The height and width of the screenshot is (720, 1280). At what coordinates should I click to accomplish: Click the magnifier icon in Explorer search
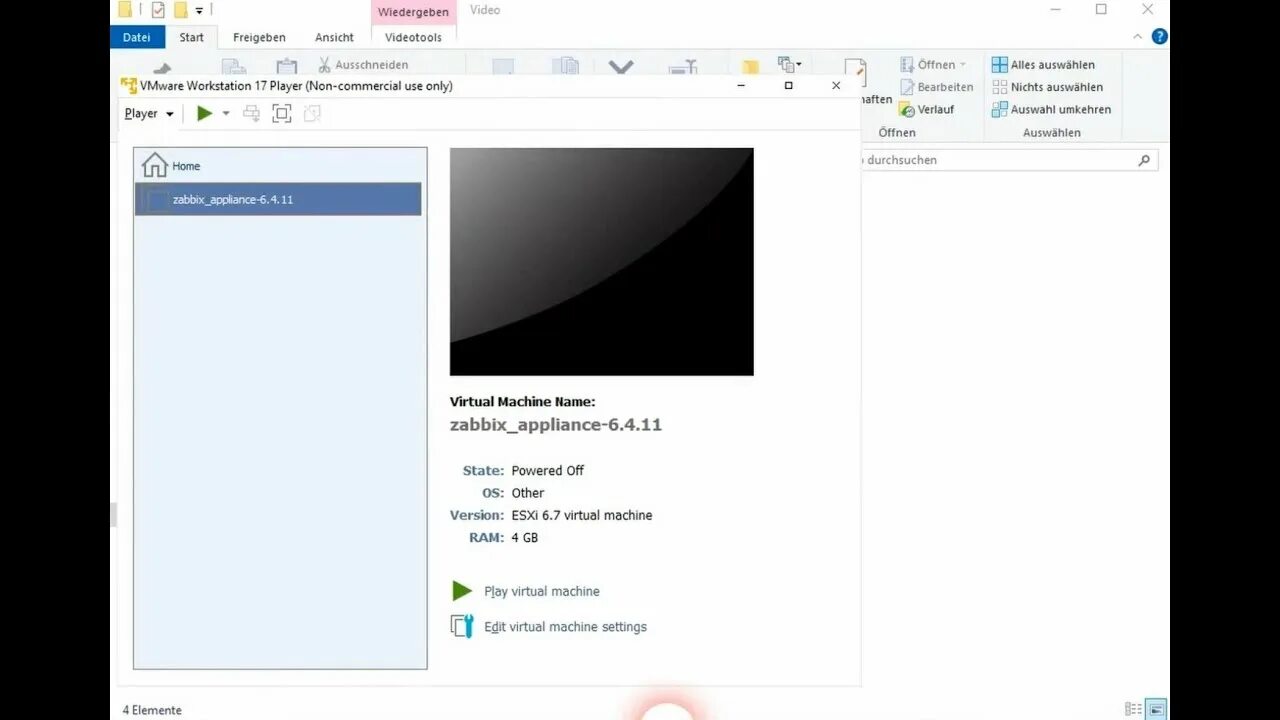(x=1144, y=160)
